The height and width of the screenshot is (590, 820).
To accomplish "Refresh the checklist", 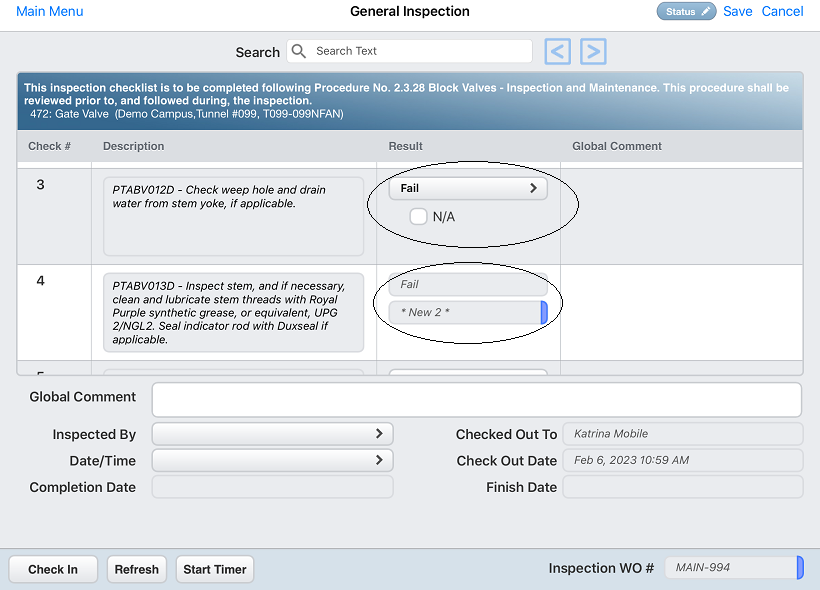I will click(x=136, y=569).
